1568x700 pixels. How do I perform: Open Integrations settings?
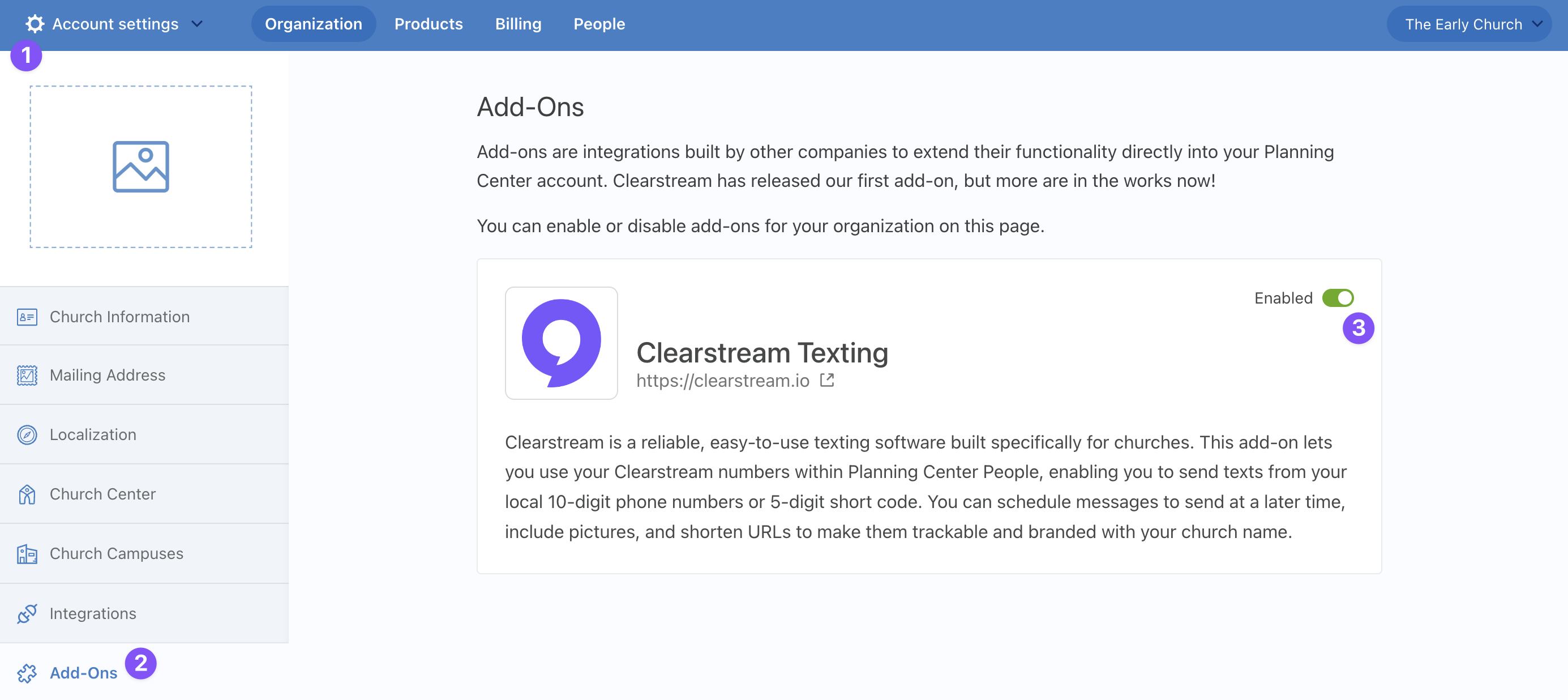pyautogui.click(x=144, y=613)
